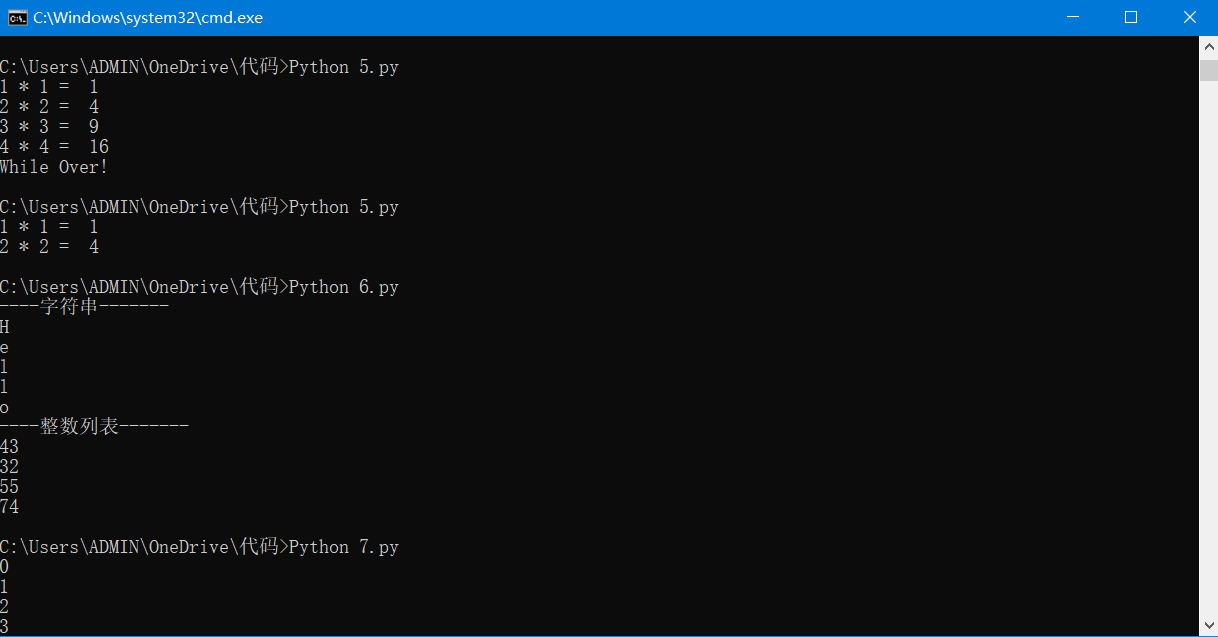Screen dimensions: 1218x637
Task: Click the first 'Python 5.py' command
Action: [x=199, y=67]
